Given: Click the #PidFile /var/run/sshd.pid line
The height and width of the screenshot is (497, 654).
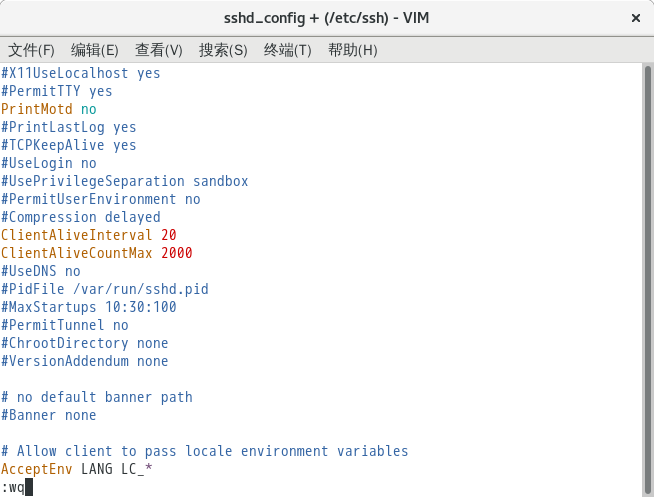Looking at the screenshot, I should tap(104, 289).
